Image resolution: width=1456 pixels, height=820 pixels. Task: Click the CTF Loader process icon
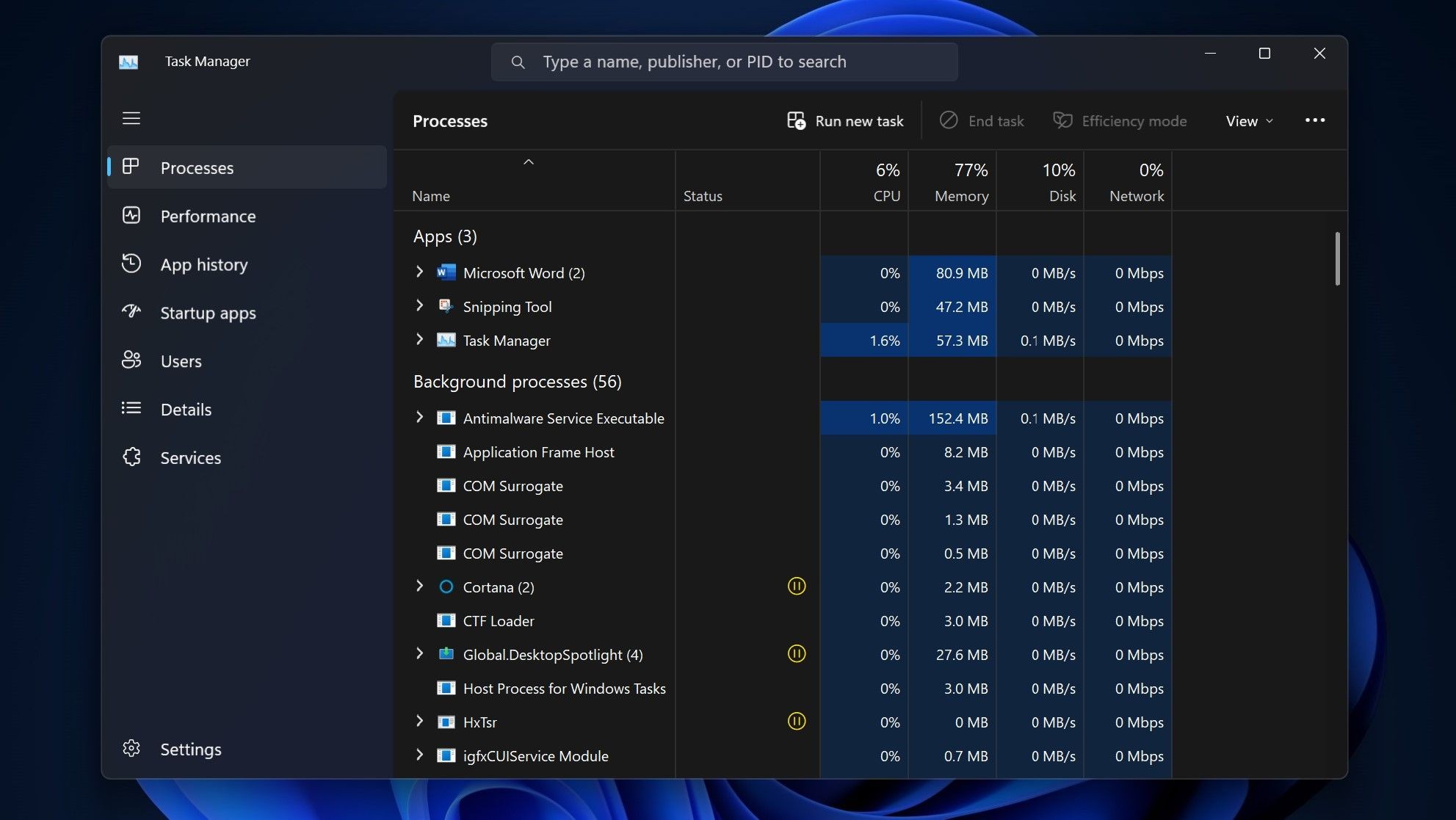tap(446, 620)
